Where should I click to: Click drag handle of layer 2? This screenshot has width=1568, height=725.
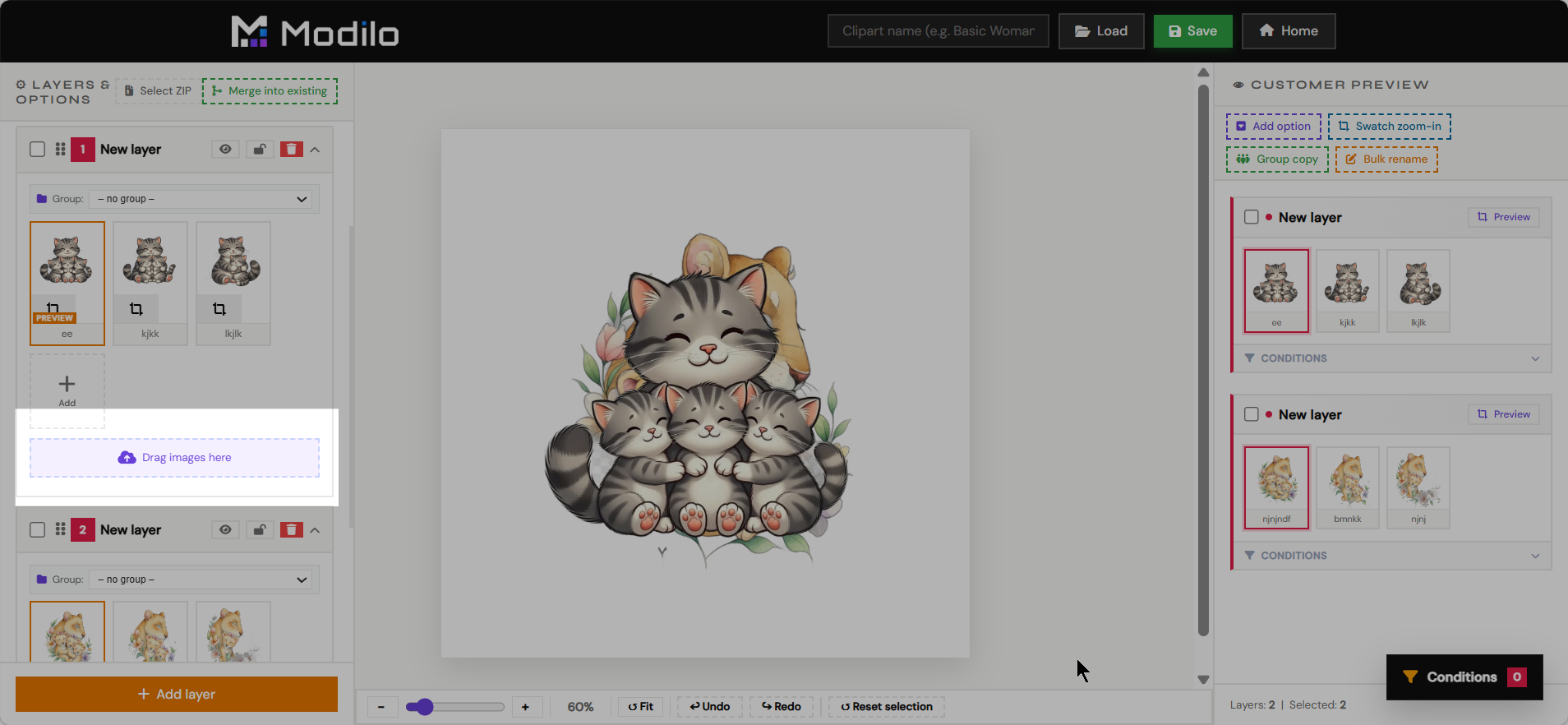(x=60, y=530)
